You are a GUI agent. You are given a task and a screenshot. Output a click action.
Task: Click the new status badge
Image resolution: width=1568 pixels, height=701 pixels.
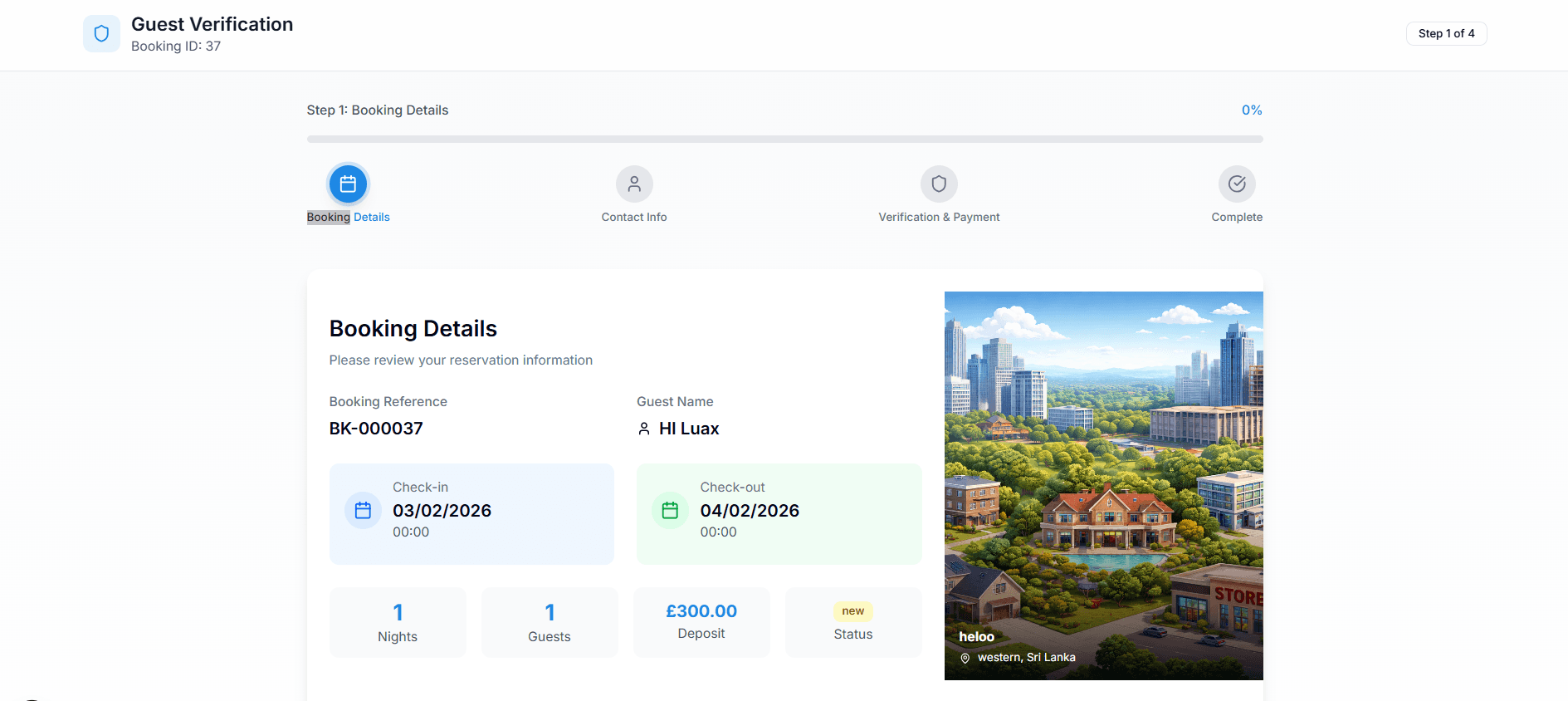pos(853,611)
